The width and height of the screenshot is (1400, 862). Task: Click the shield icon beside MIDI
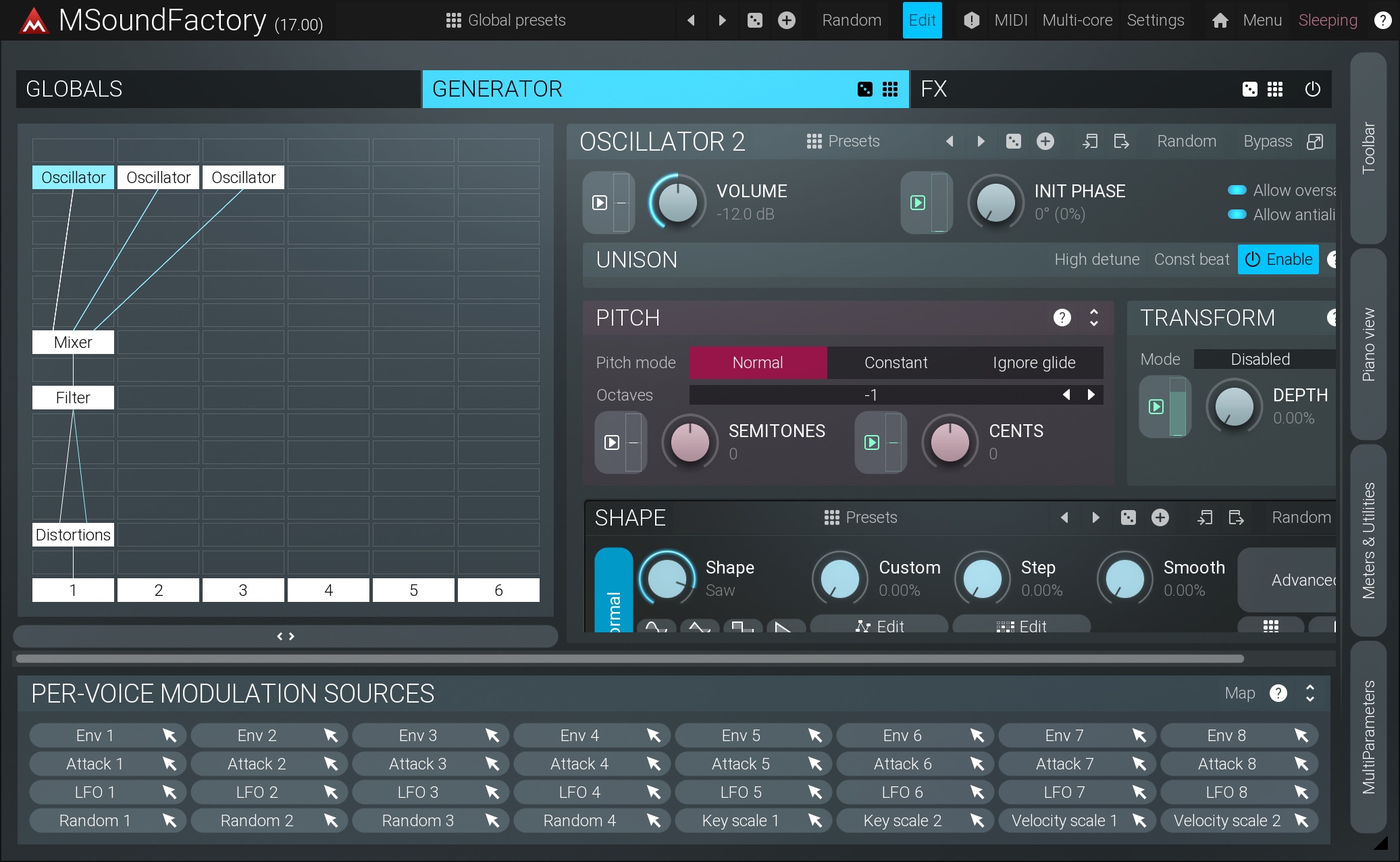point(971,20)
